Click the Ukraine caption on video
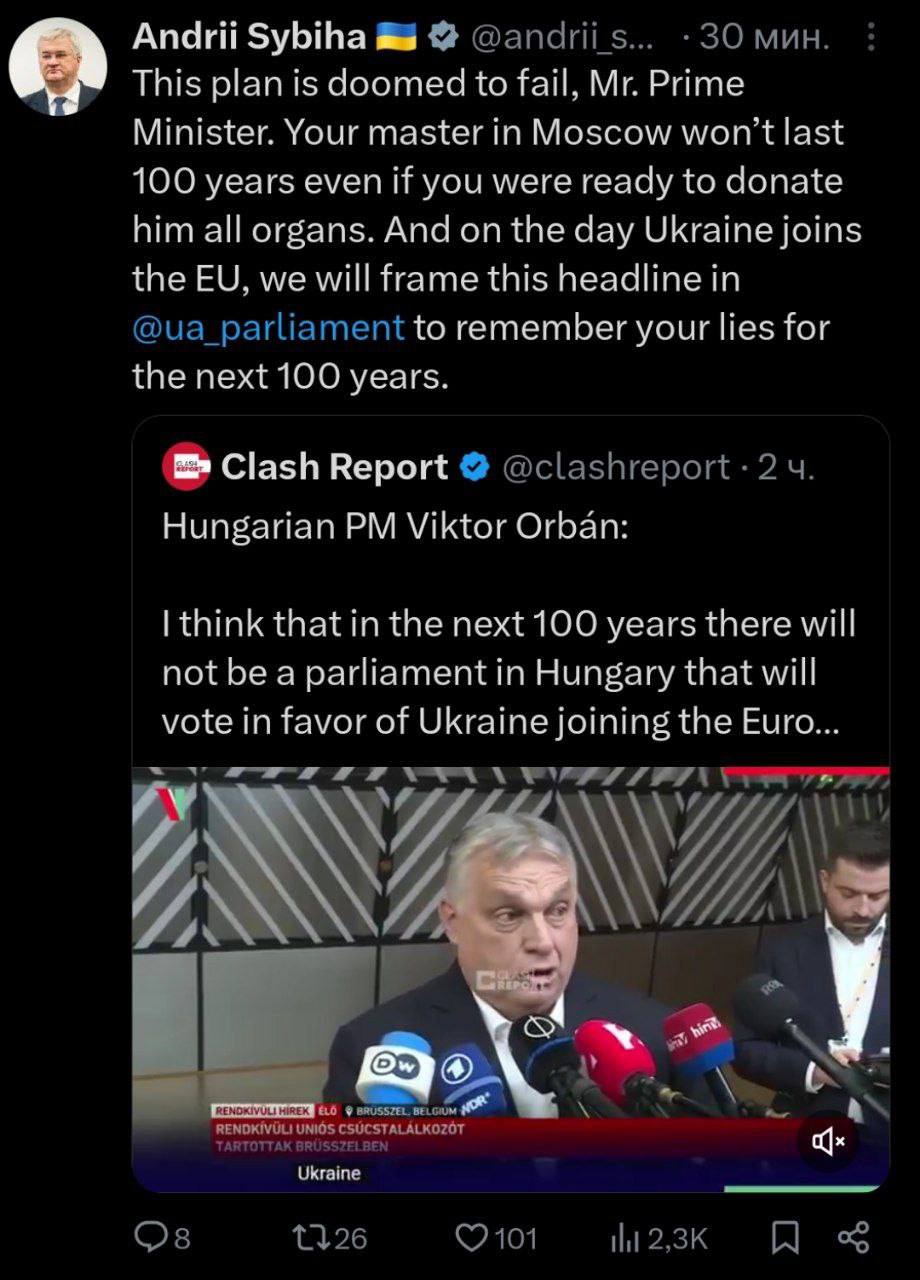 [x=328, y=1173]
